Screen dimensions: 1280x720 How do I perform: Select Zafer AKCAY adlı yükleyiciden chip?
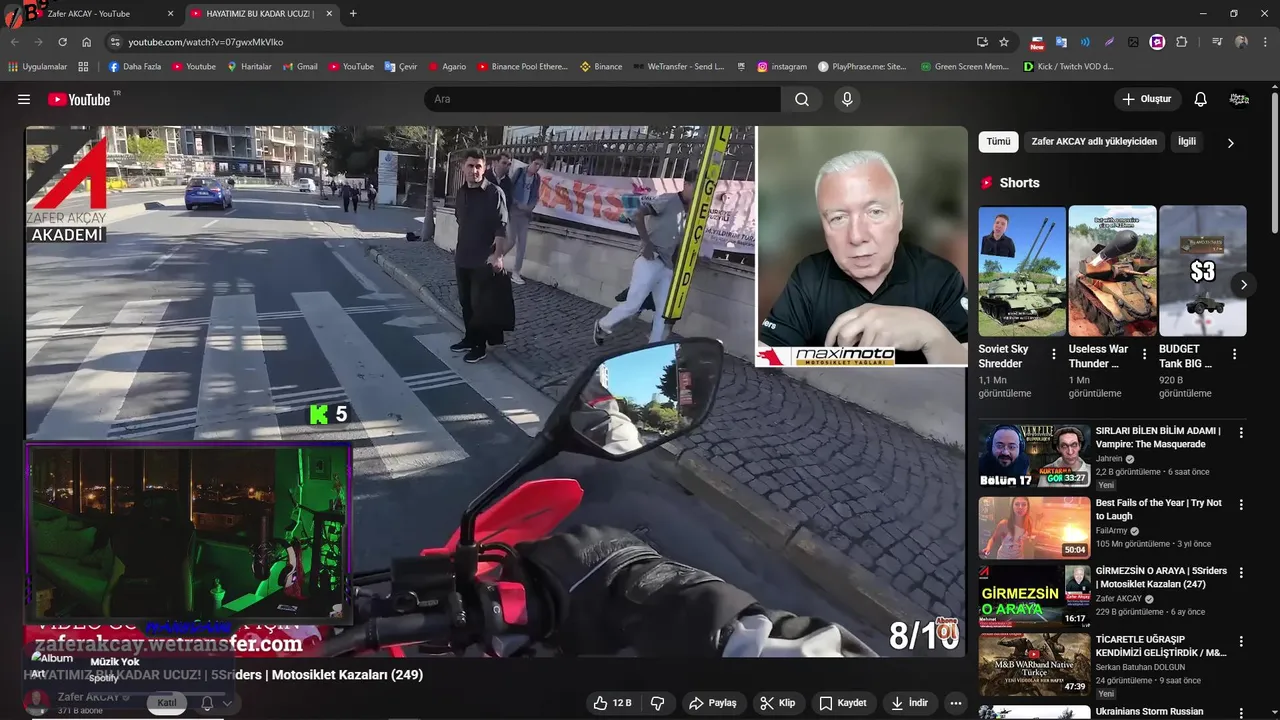[x=1094, y=142]
